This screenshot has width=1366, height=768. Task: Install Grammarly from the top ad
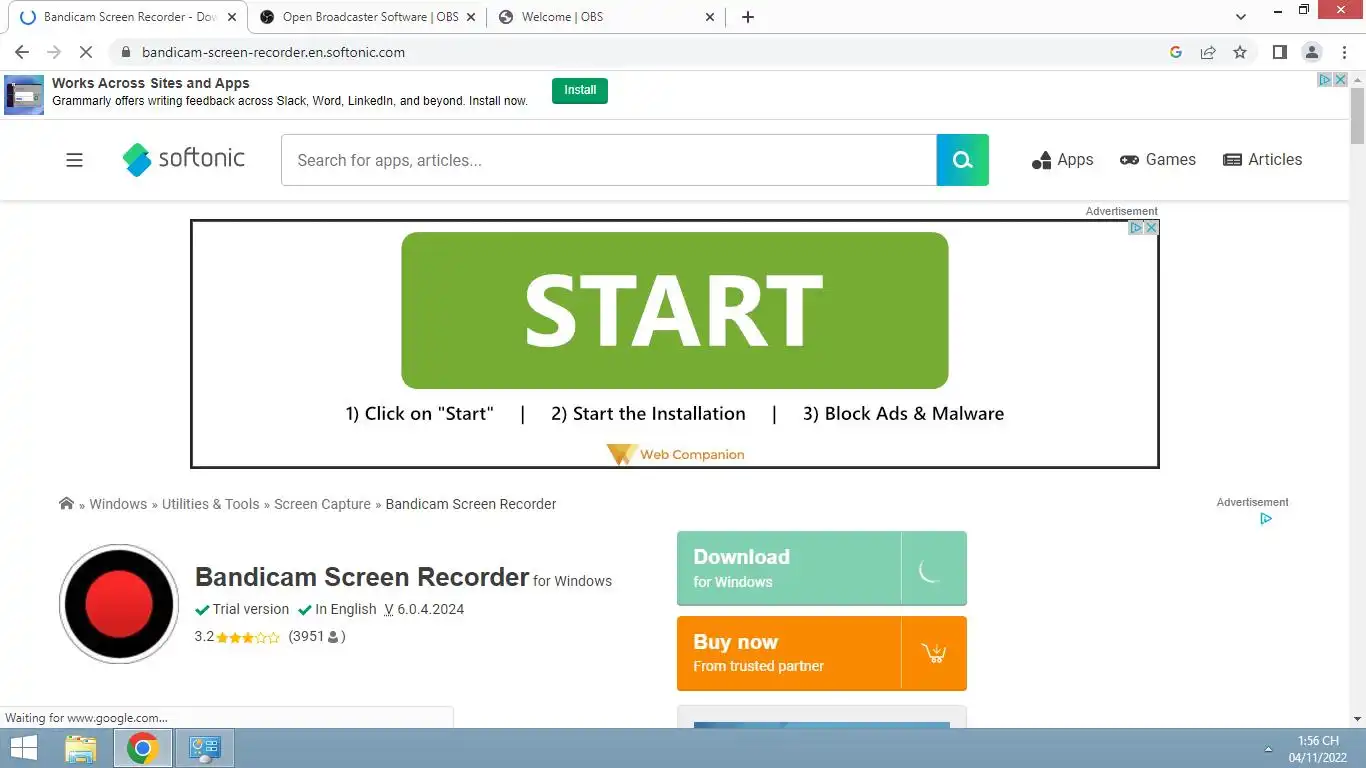pyautogui.click(x=580, y=90)
